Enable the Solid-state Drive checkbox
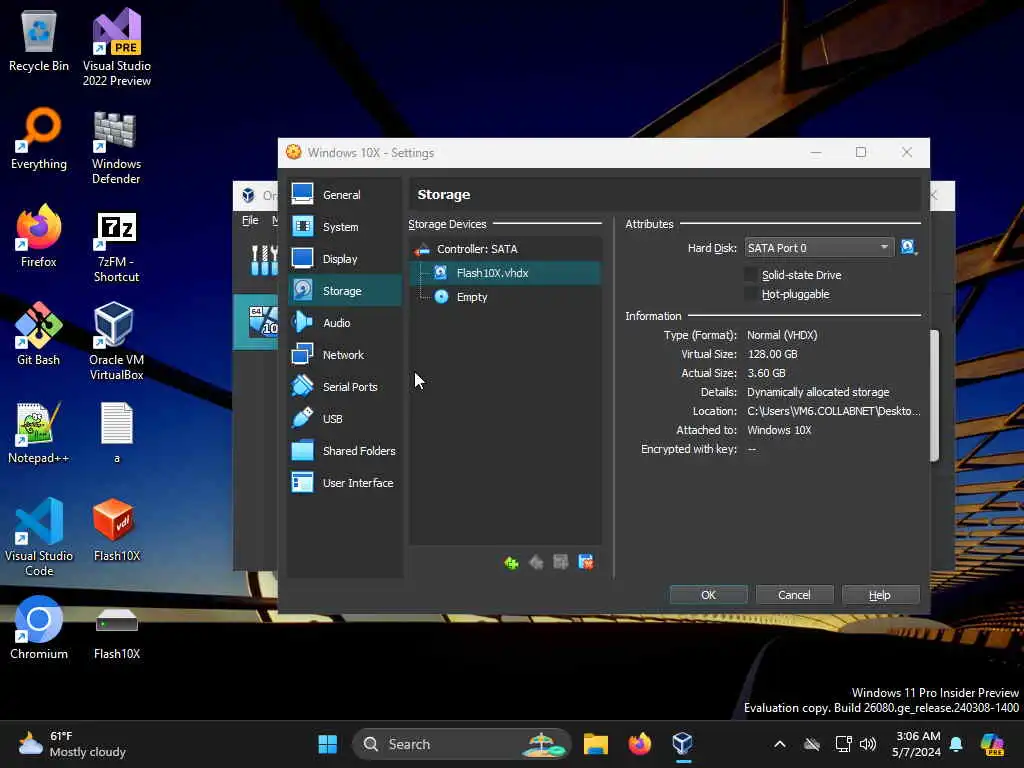 tap(752, 275)
